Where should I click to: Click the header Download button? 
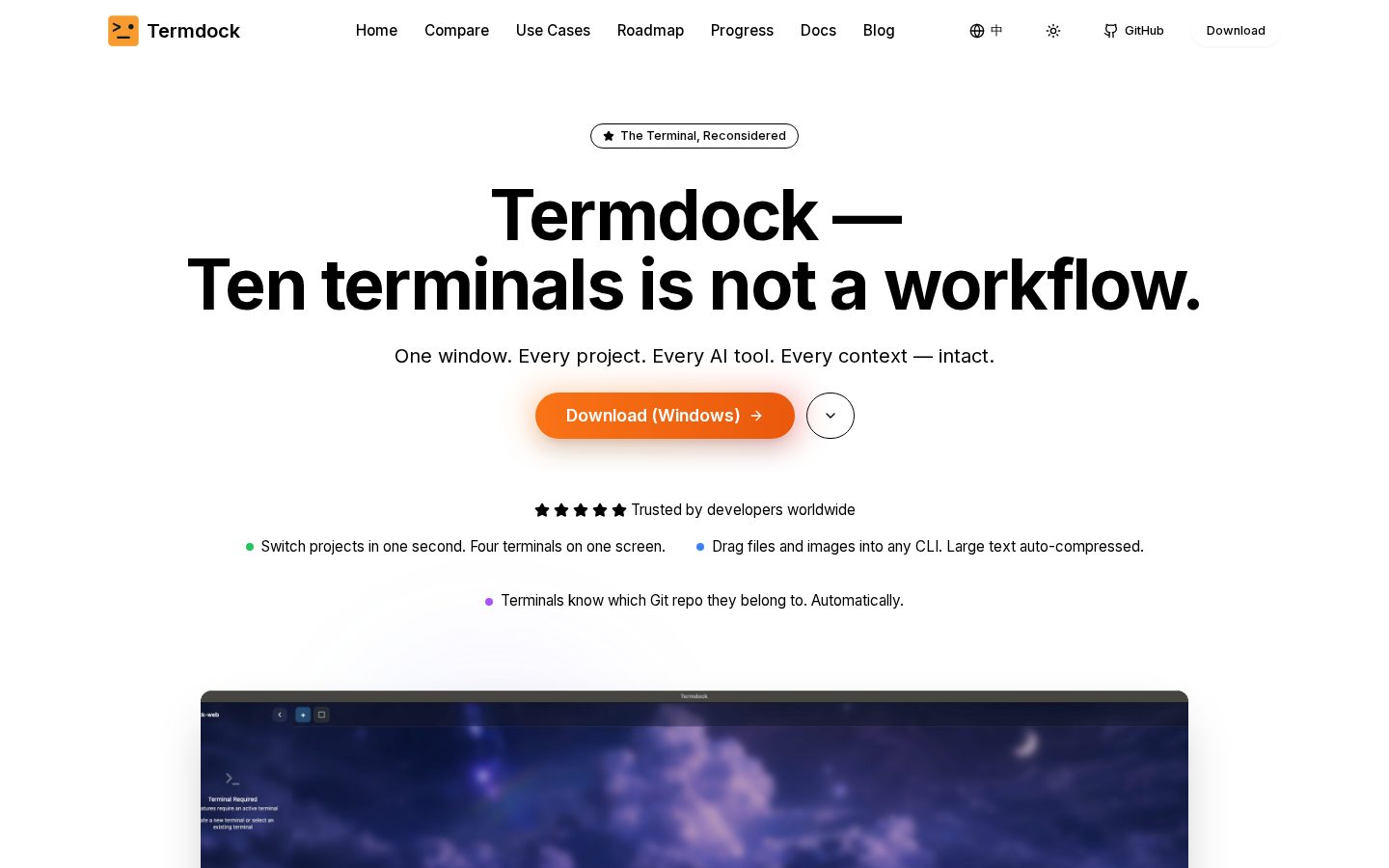point(1236,31)
